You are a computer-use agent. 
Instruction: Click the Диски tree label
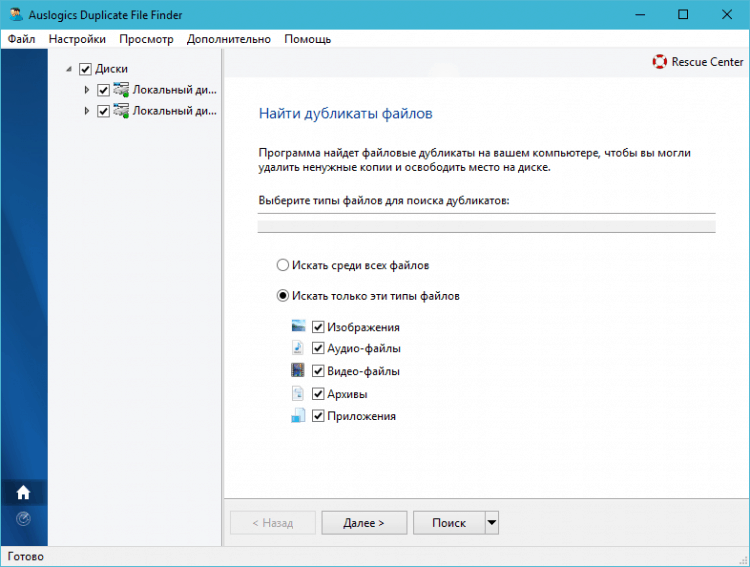(111, 69)
